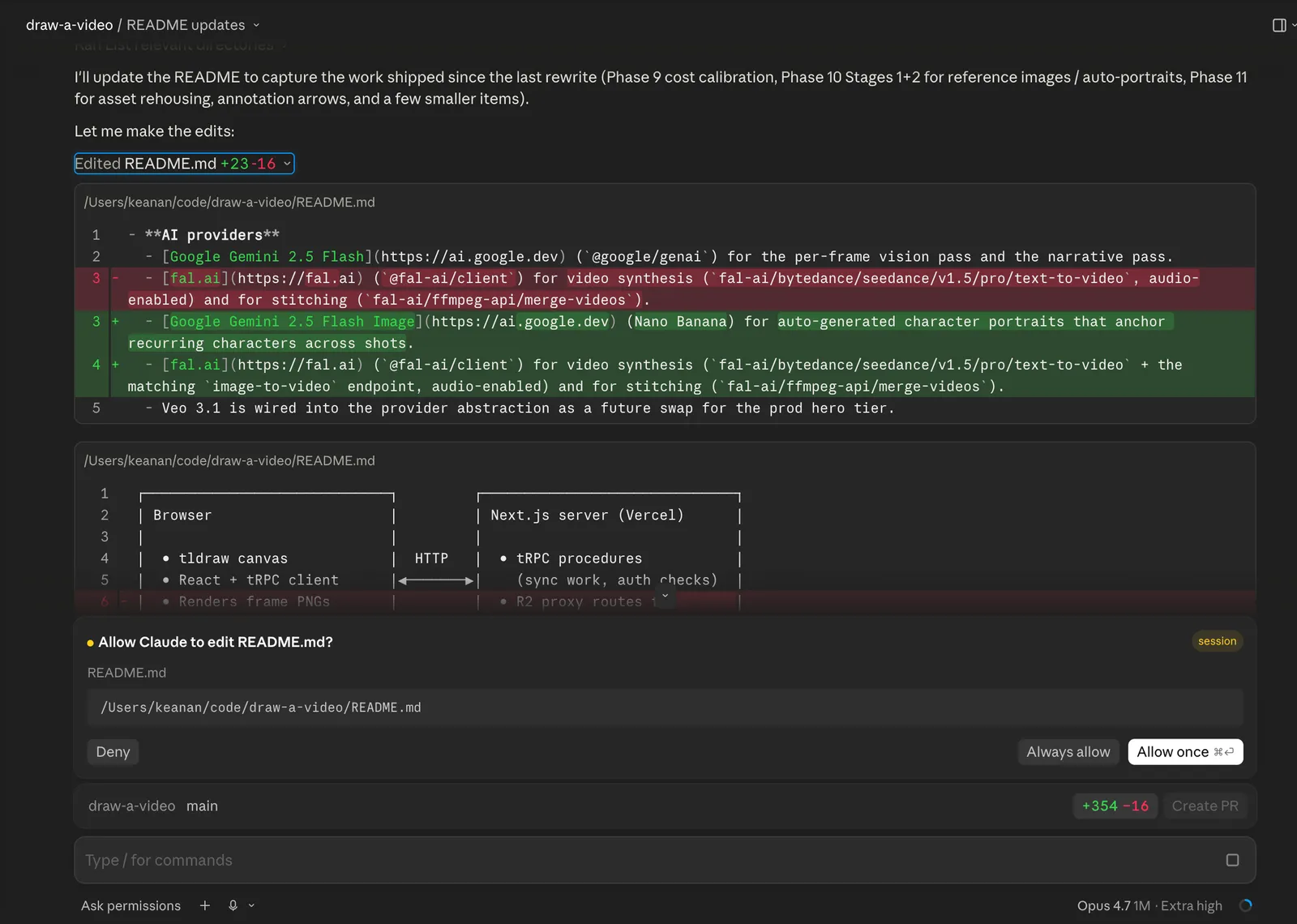Click the tRPC procedures diagram line
1297x924 pixels.
click(x=579, y=558)
